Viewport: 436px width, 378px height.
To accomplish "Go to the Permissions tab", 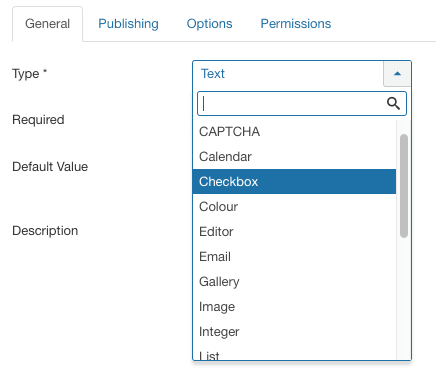I will pyautogui.click(x=296, y=24).
